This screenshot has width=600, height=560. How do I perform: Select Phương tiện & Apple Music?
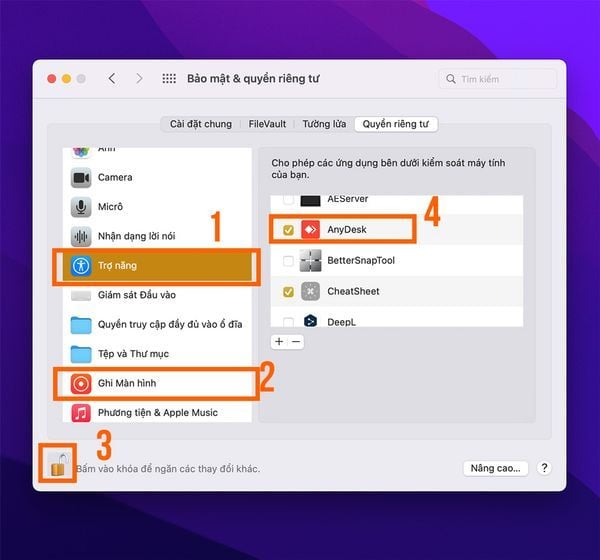[x=158, y=413]
